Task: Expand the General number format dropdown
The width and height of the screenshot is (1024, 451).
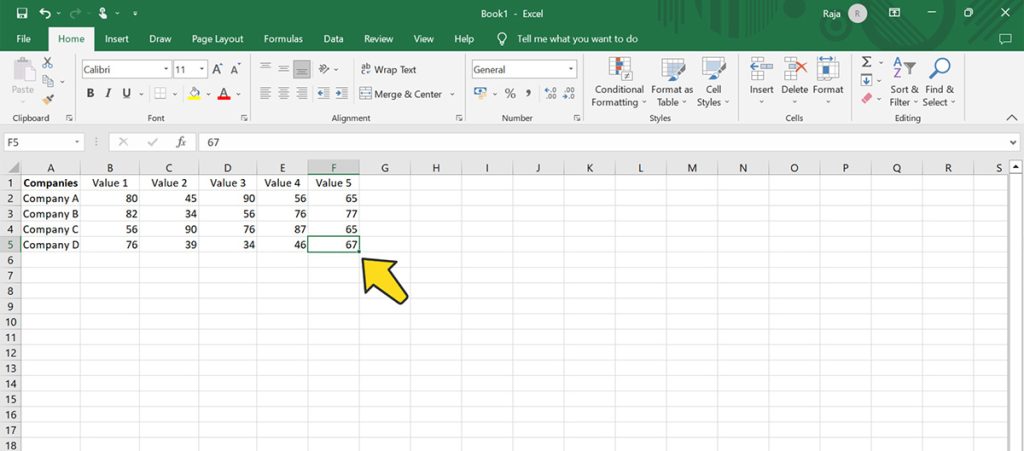Action: [571, 70]
